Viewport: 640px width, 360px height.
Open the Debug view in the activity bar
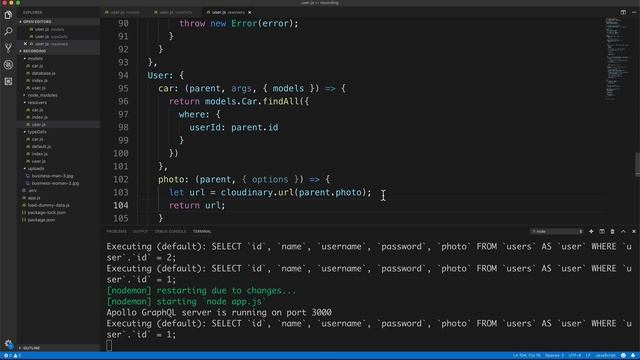(8, 64)
